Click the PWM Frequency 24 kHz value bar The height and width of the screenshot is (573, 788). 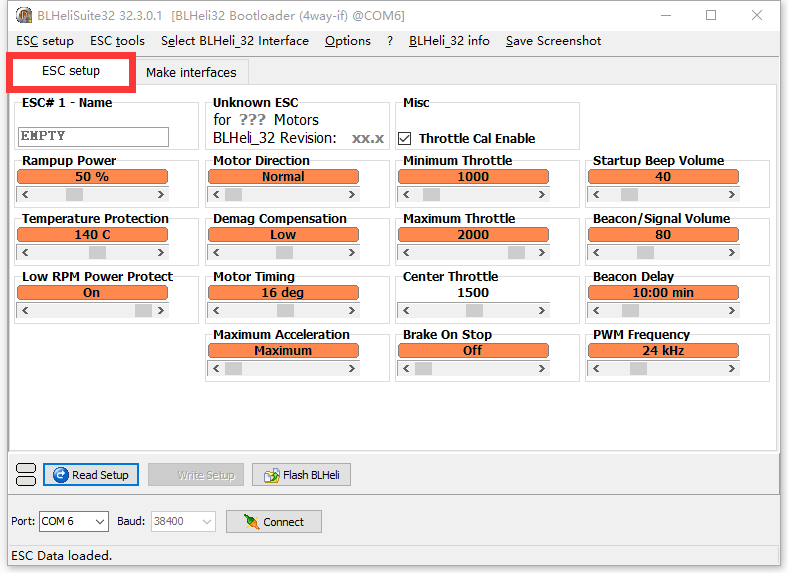(663, 350)
